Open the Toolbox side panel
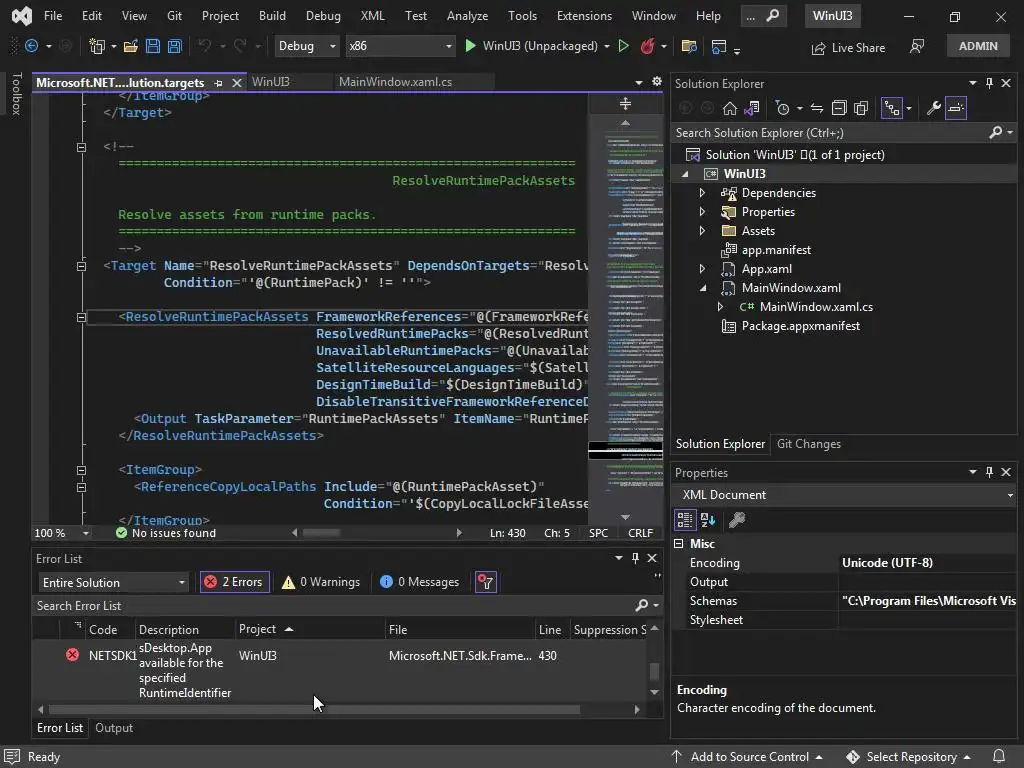The width and height of the screenshot is (1024, 768). (x=17, y=94)
